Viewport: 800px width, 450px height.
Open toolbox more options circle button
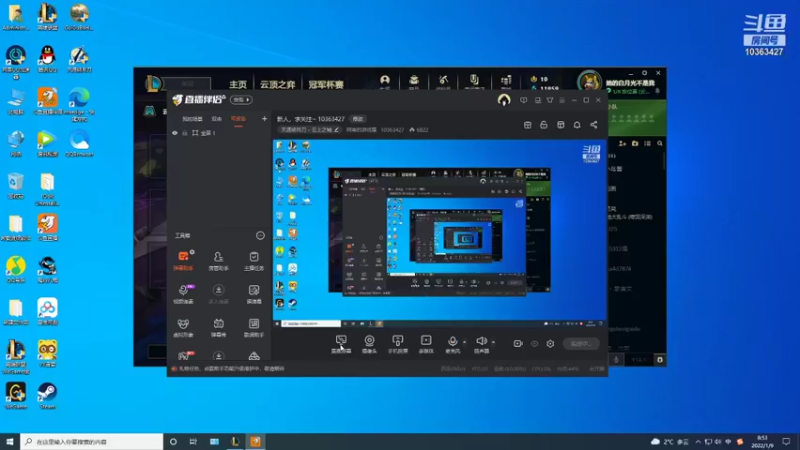[x=260, y=235]
